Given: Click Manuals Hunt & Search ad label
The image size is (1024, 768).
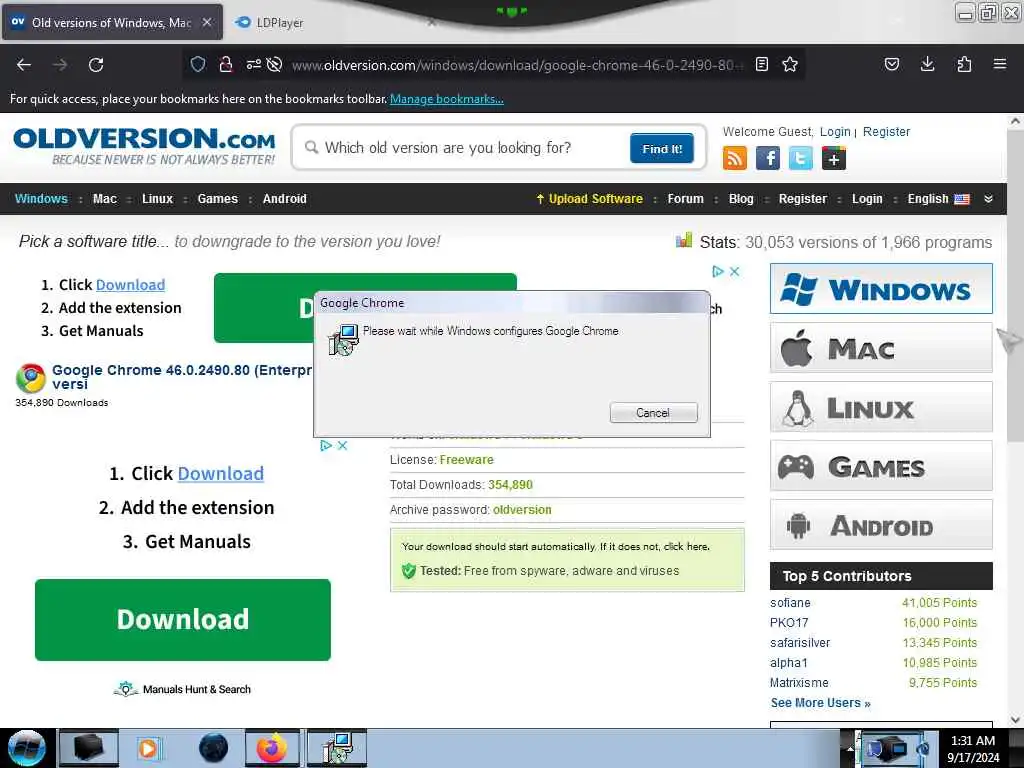Looking at the screenshot, I should [197, 690].
